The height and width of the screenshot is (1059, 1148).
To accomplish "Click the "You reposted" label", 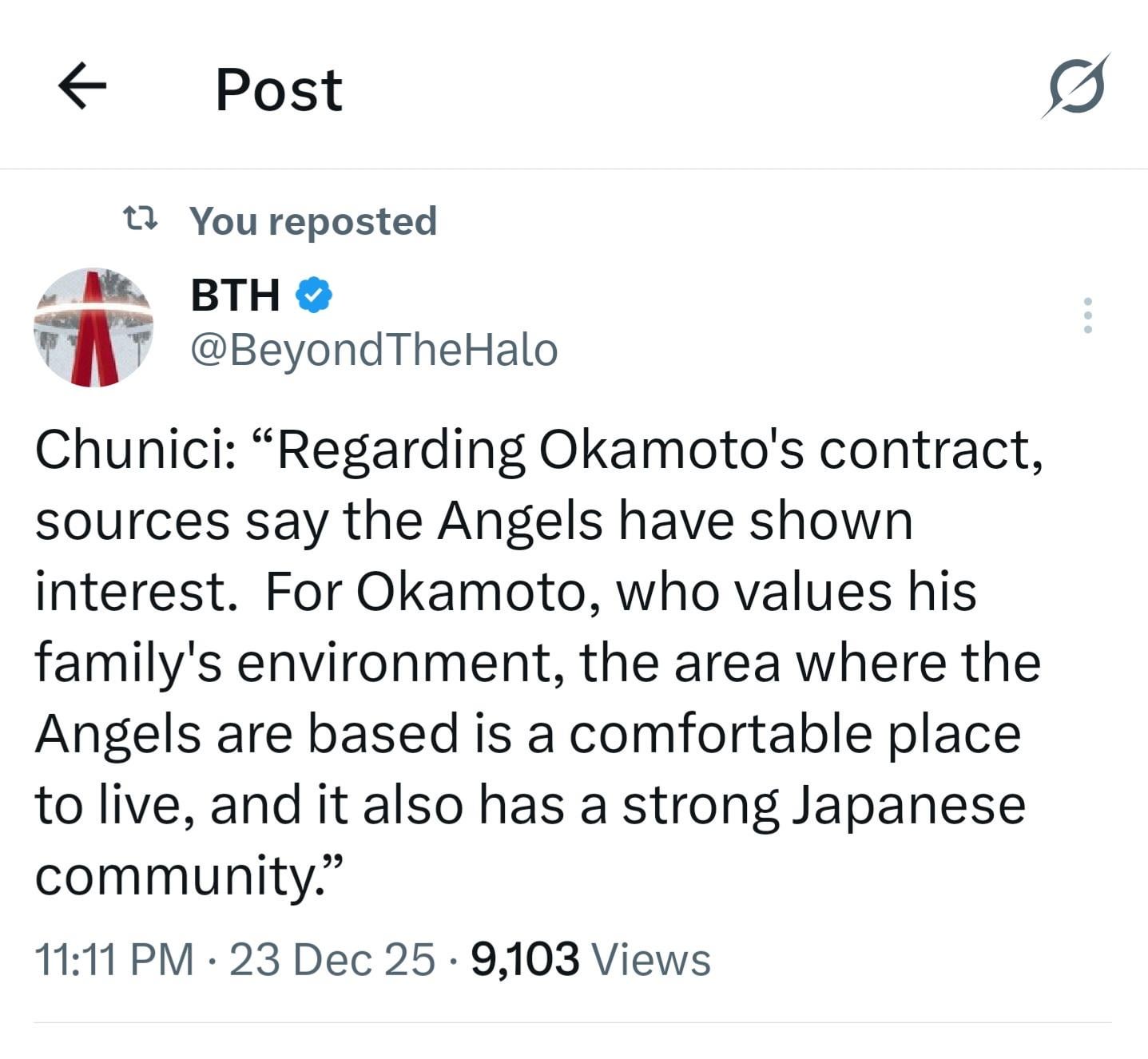I will coord(313,220).
